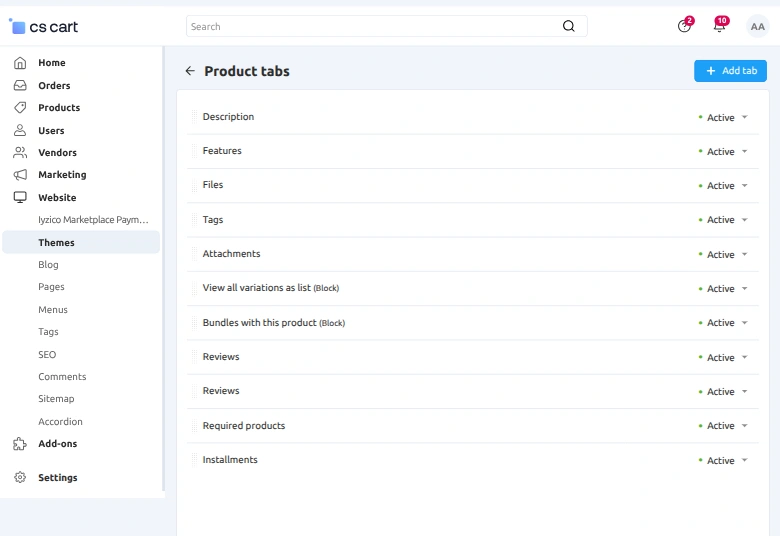The width and height of the screenshot is (780, 536).
Task: Select Themes in the Website submenu
Action: click(x=81, y=242)
